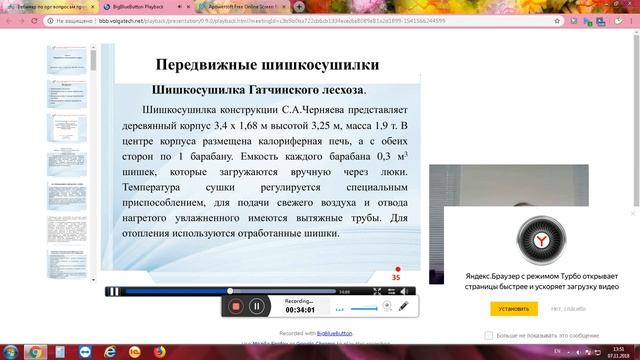Reload the current page

pos(34,21)
